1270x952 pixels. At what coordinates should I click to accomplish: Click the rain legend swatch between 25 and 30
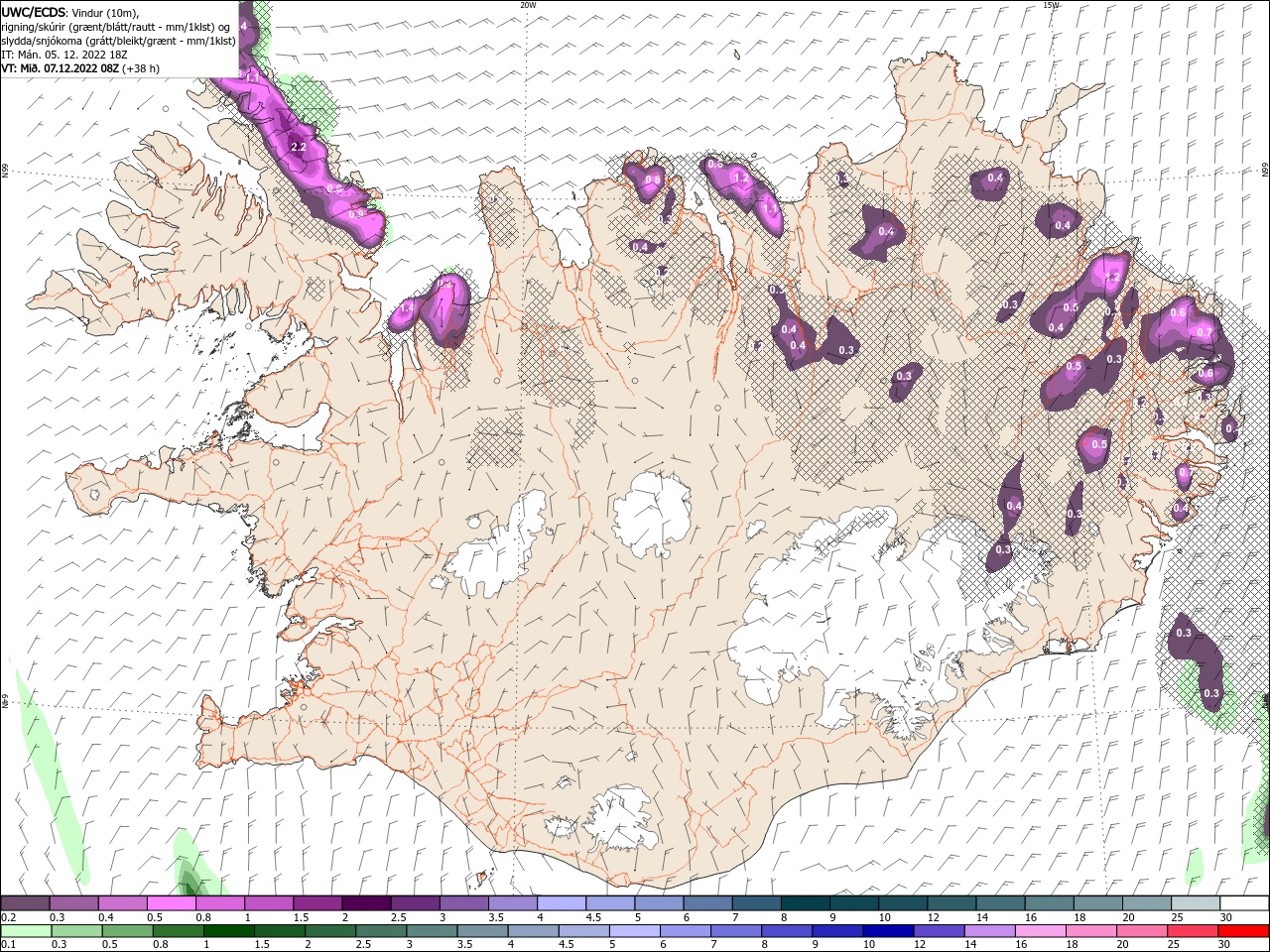pos(1192,931)
